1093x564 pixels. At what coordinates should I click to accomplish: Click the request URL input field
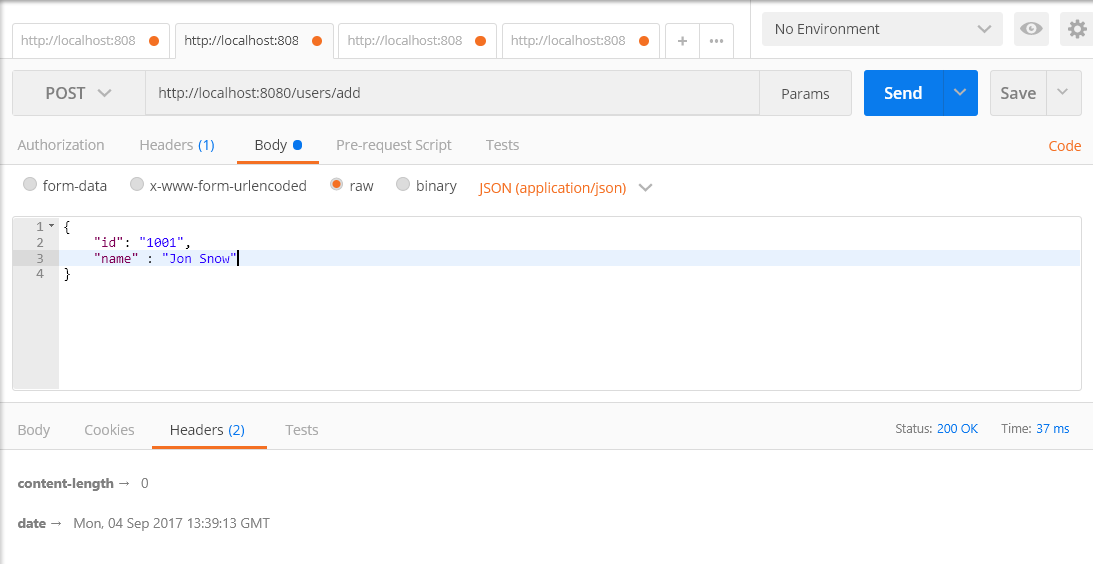pyautogui.click(x=452, y=93)
